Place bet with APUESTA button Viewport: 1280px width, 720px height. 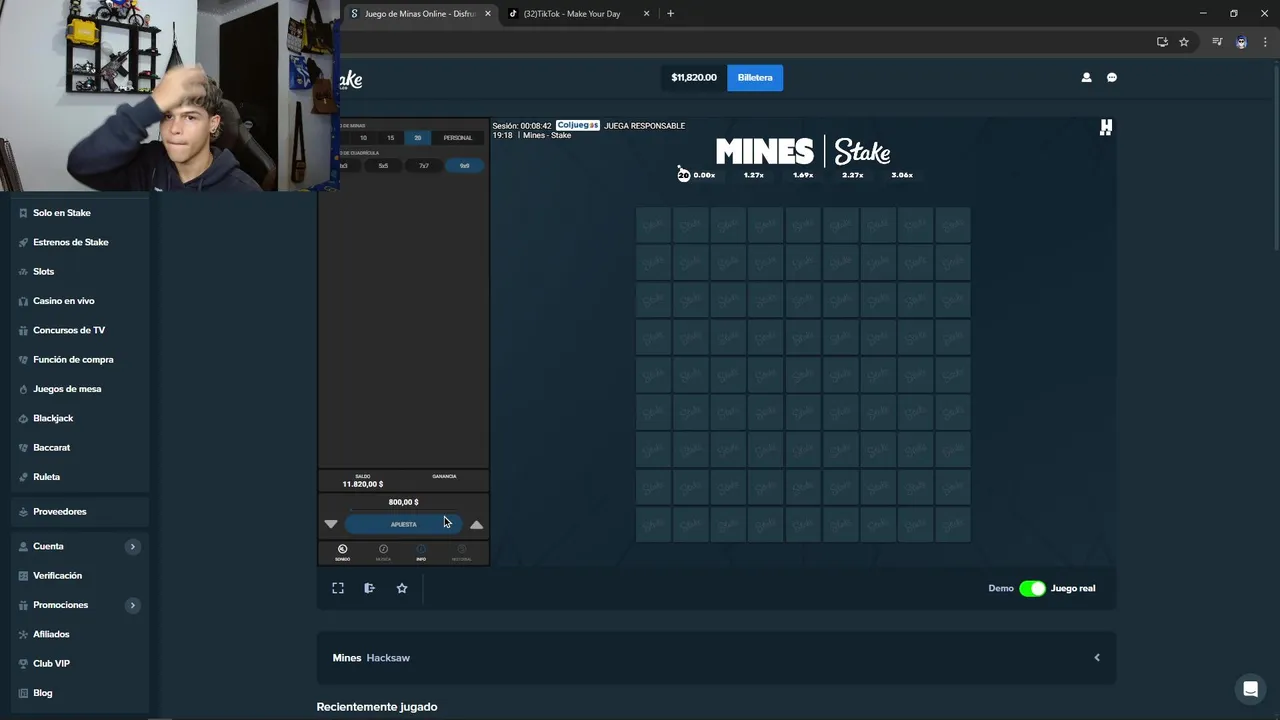tap(404, 524)
